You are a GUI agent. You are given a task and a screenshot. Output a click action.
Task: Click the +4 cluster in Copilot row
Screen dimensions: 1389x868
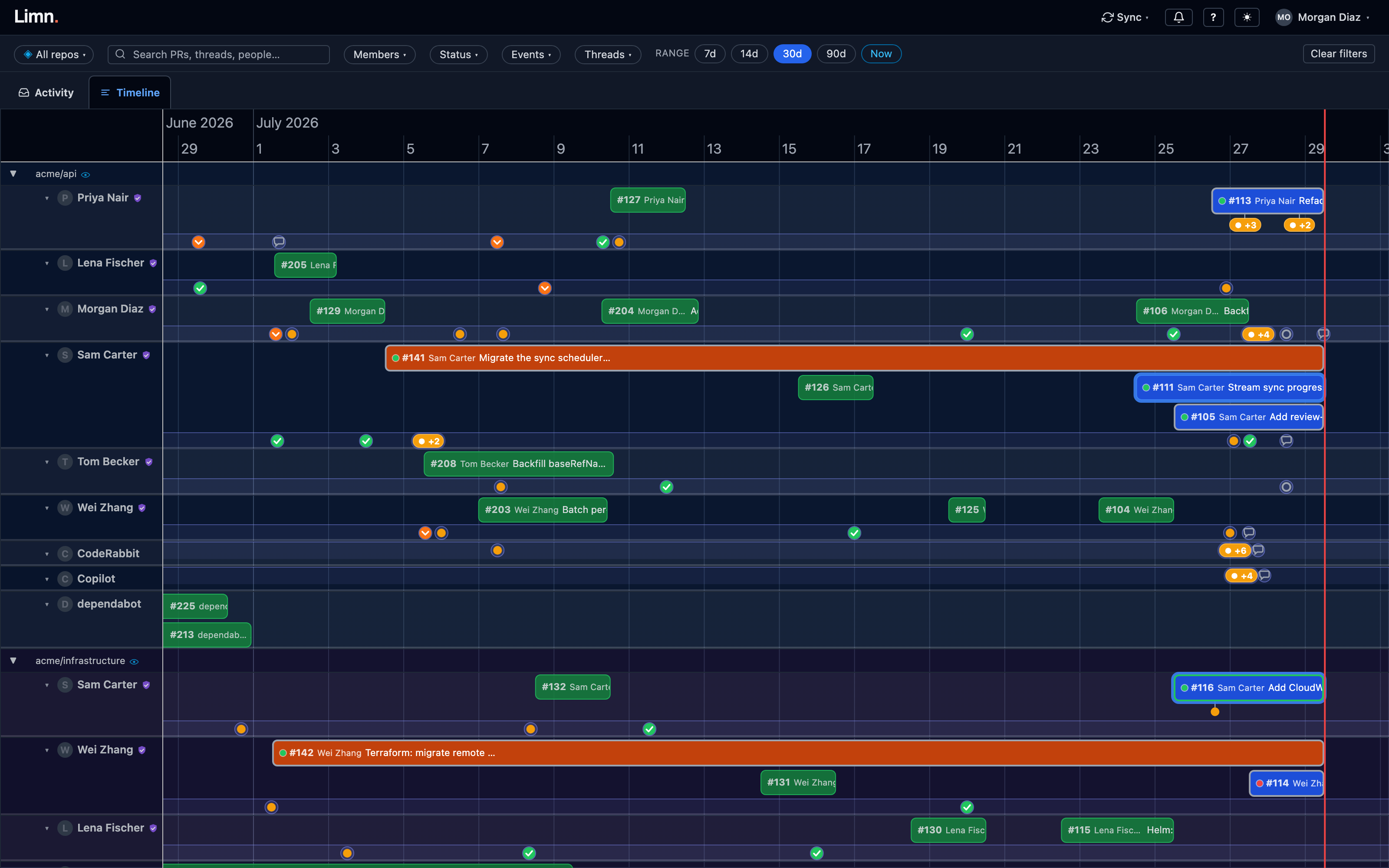[1241, 576]
